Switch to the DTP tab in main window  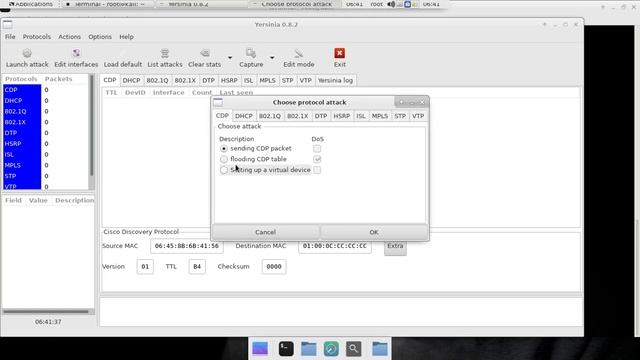[208, 80]
